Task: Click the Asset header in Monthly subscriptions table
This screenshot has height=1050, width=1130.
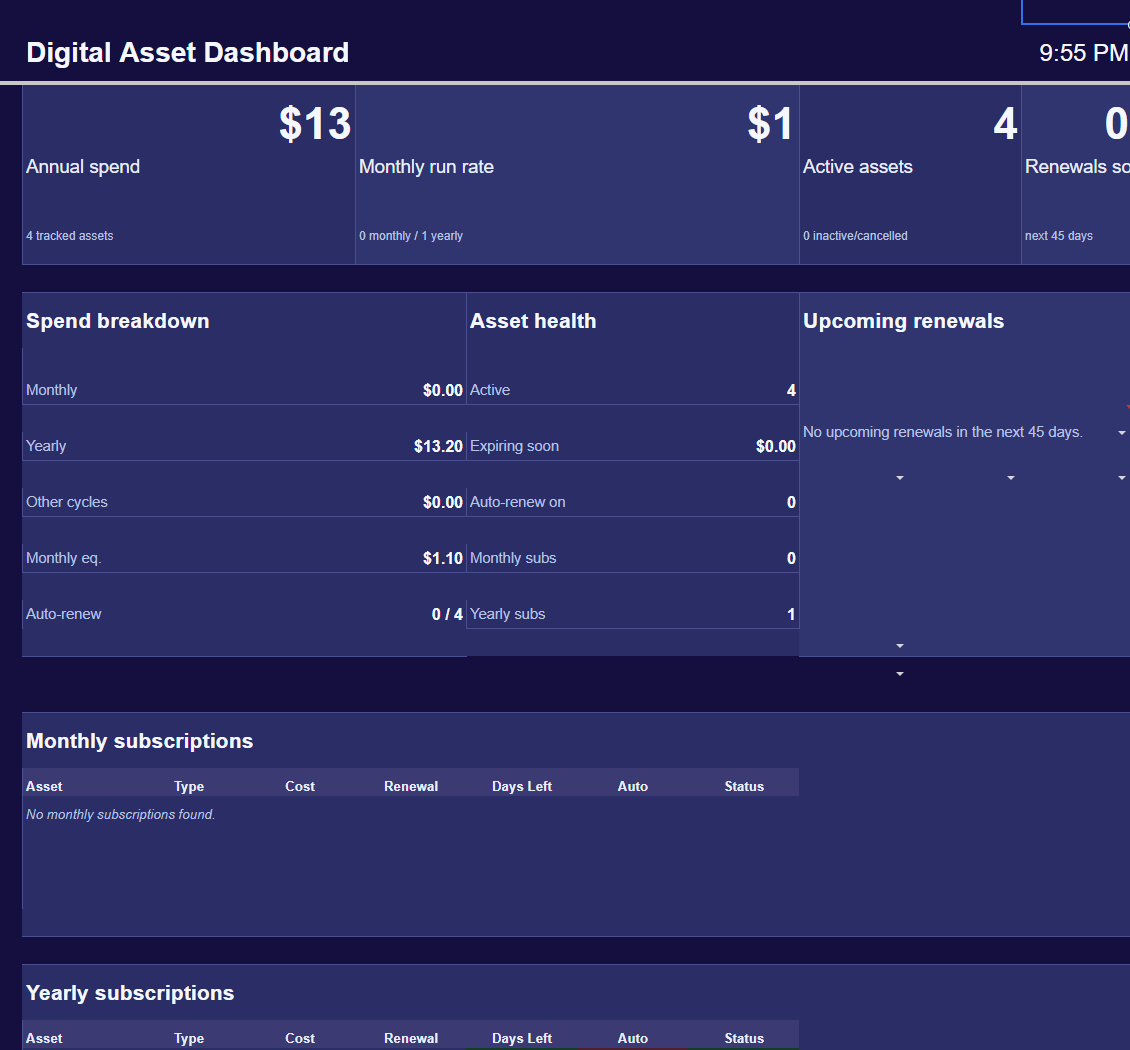Action: click(x=44, y=786)
